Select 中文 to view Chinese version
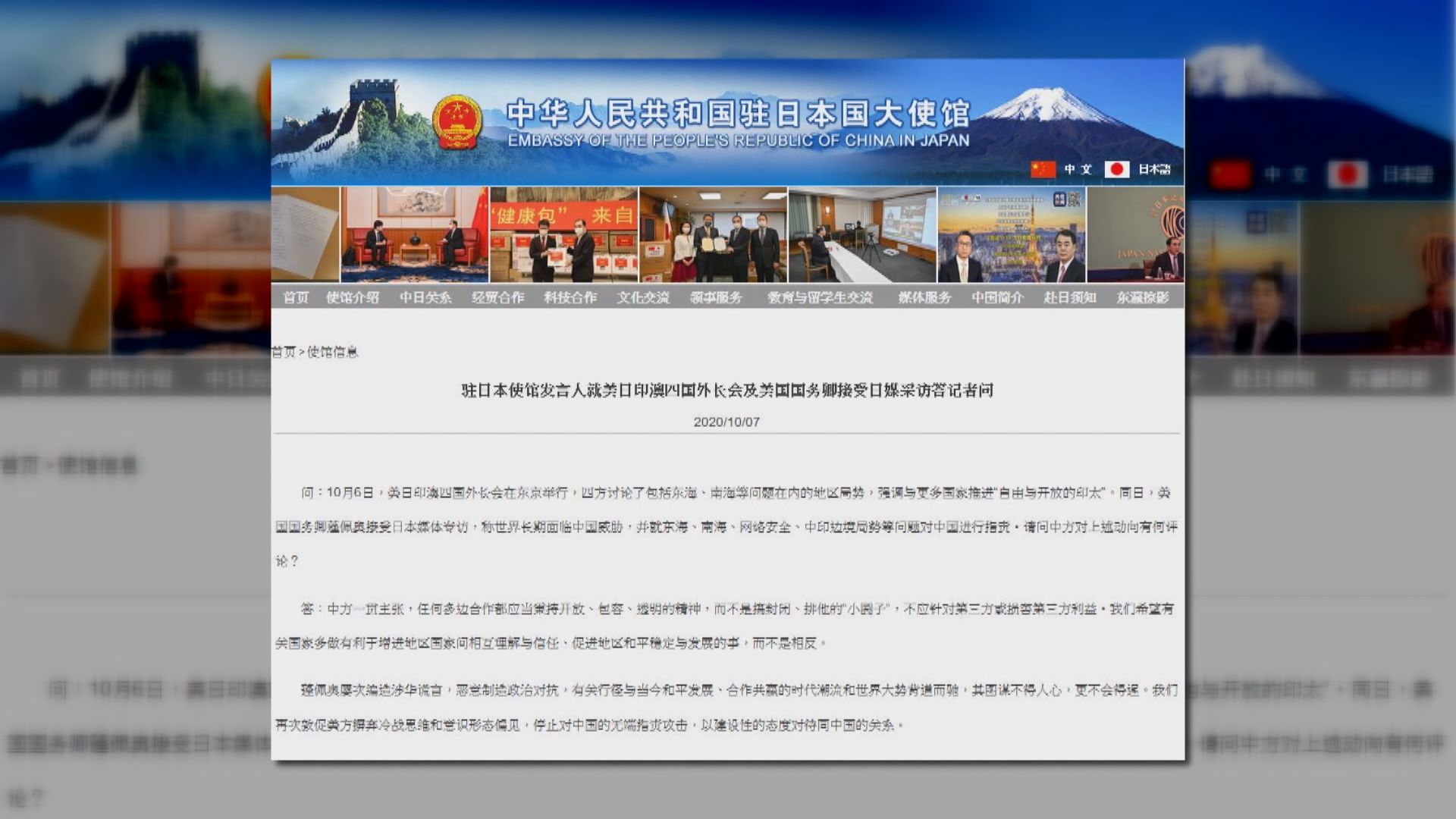This screenshot has height=819, width=1456. (x=1078, y=168)
